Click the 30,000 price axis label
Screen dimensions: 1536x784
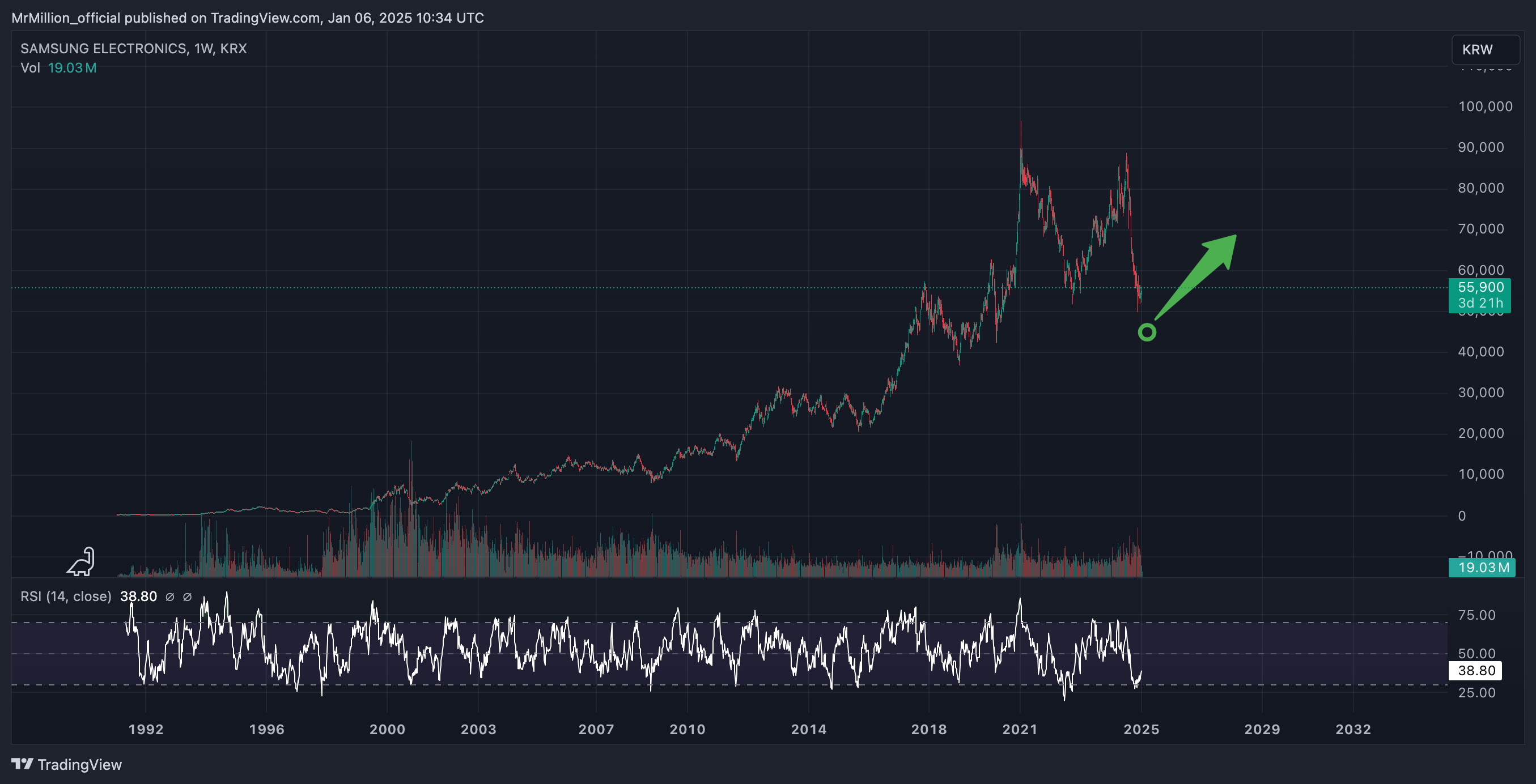pos(1481,393)
